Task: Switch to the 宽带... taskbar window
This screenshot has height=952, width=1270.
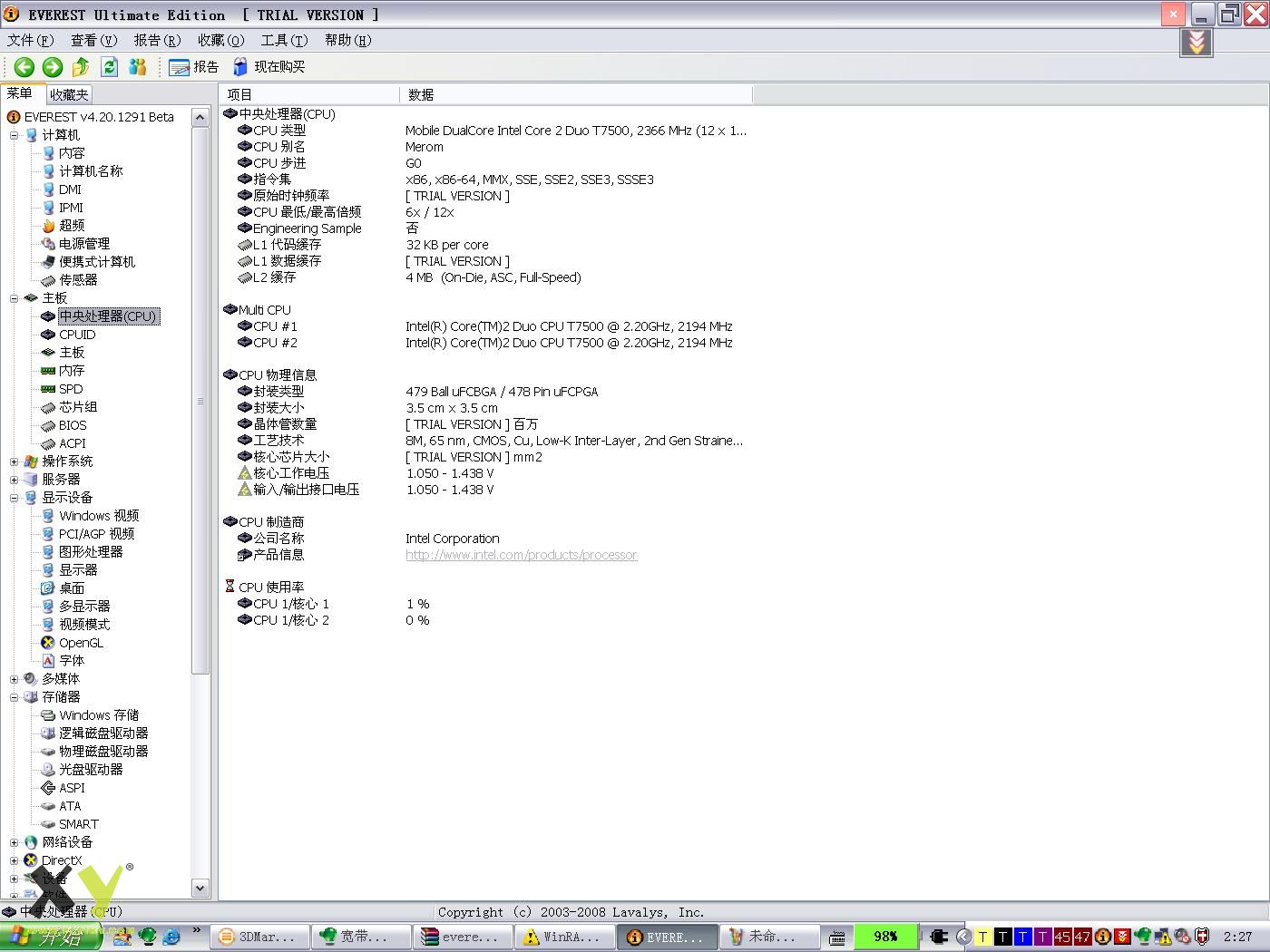Action: pos(362,937)
